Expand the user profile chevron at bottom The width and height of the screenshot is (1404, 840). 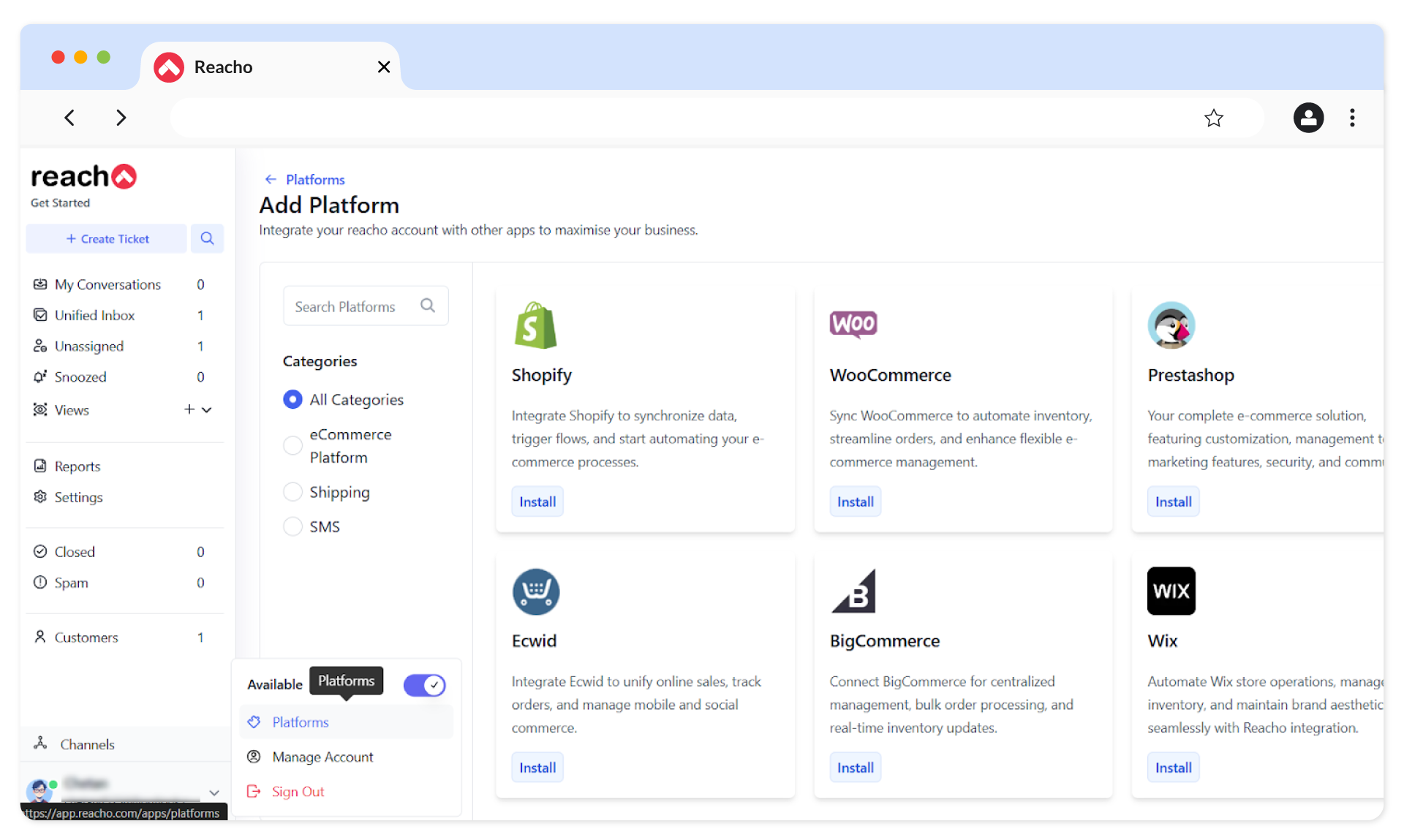pyautogui.click(x=214, y=792)
